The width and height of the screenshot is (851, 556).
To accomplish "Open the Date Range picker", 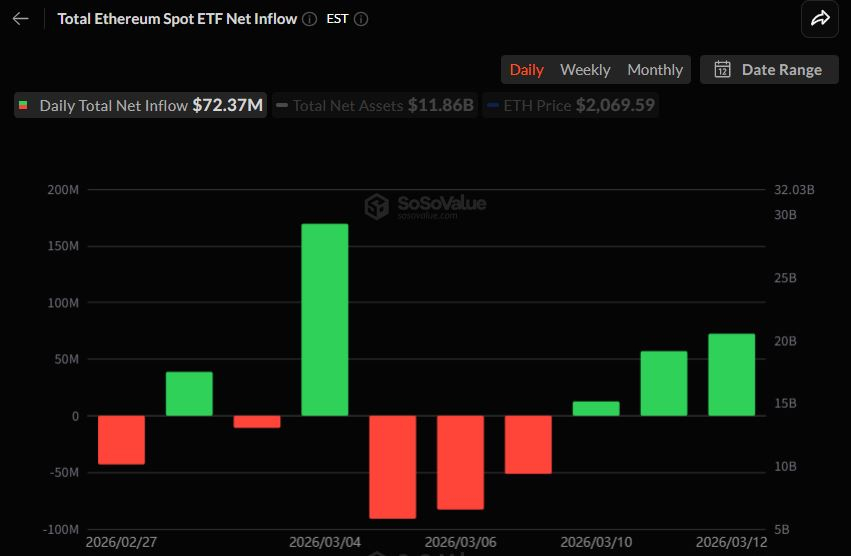I will click(x=769, y=70).
